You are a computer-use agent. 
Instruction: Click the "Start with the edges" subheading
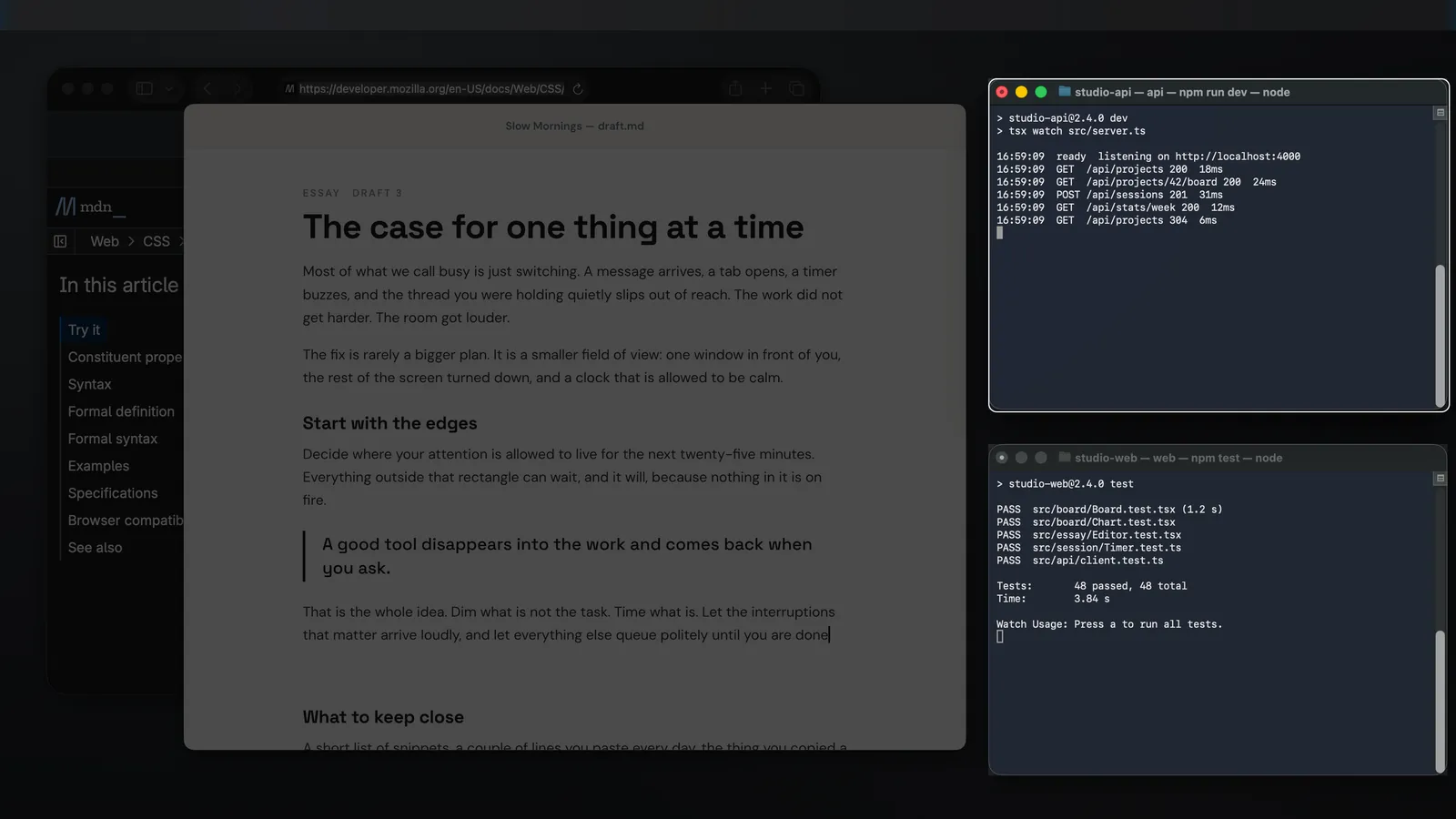tap(390, 424)
